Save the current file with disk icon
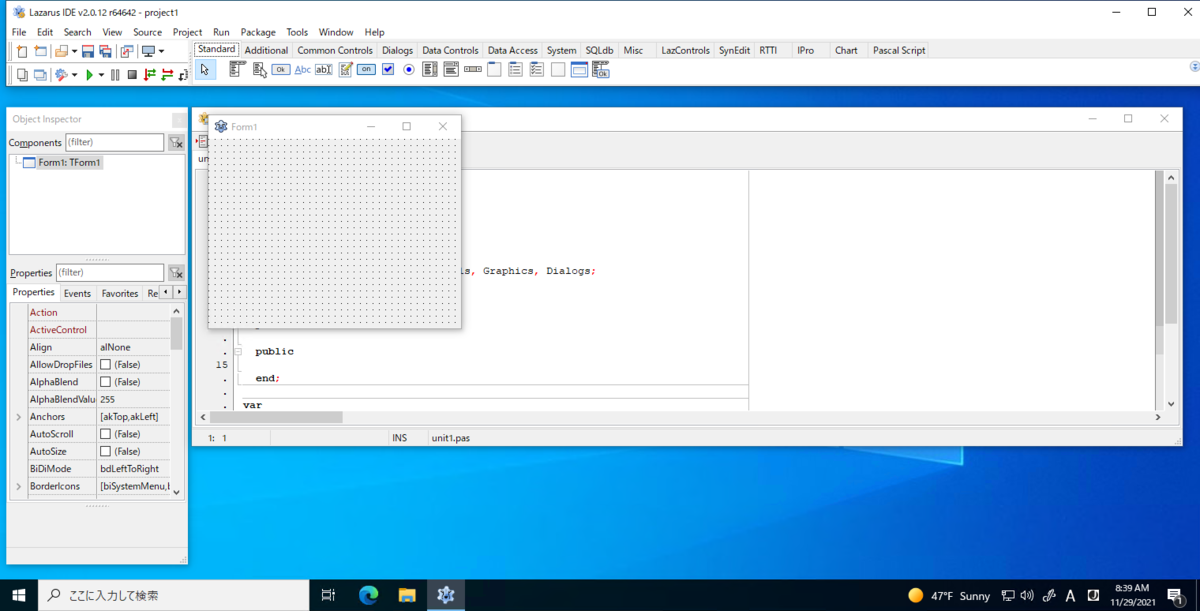Viewport: 1200px width, 611px height. pyautogui.click(x=87, y=51)
